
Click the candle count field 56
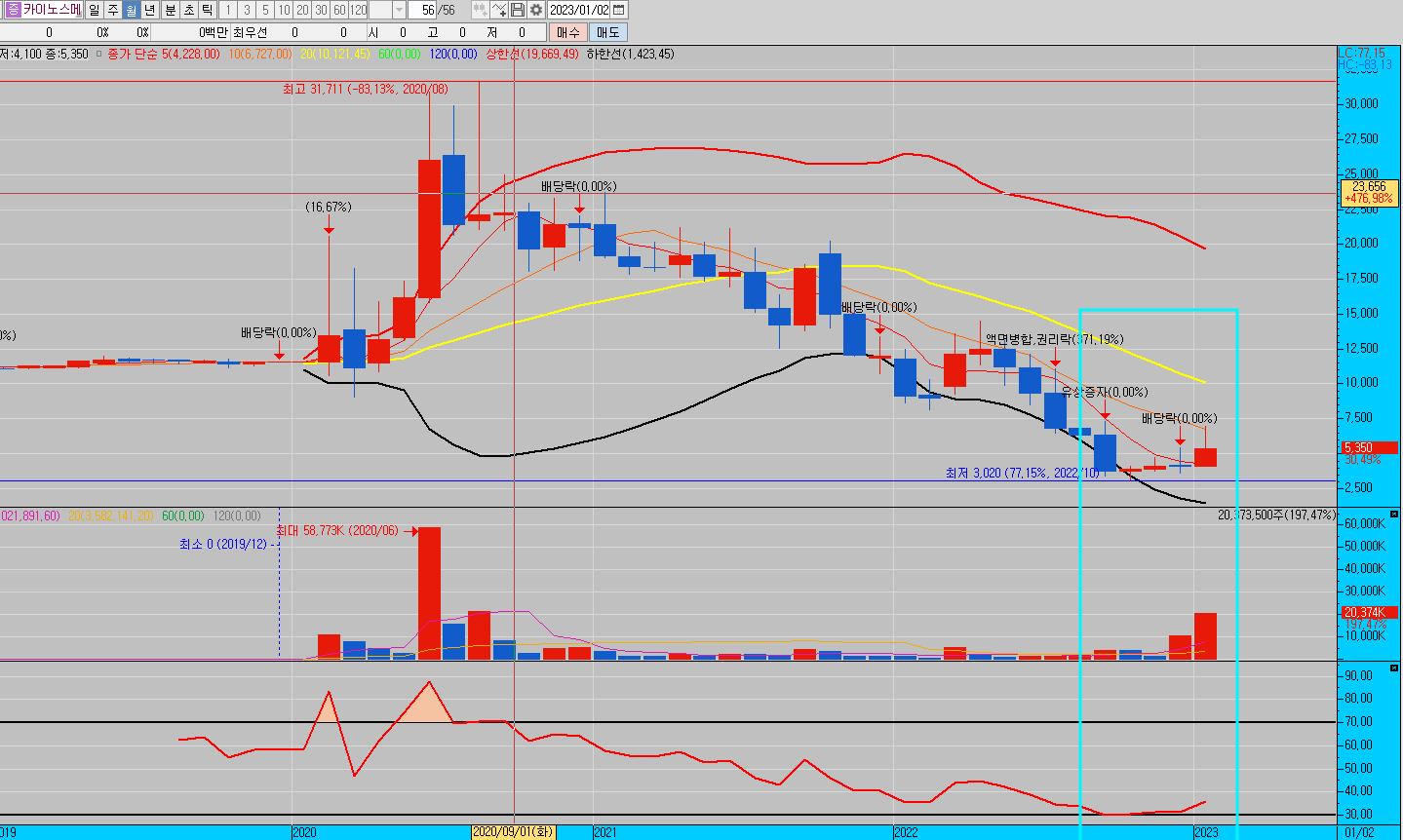click(422, 10)
